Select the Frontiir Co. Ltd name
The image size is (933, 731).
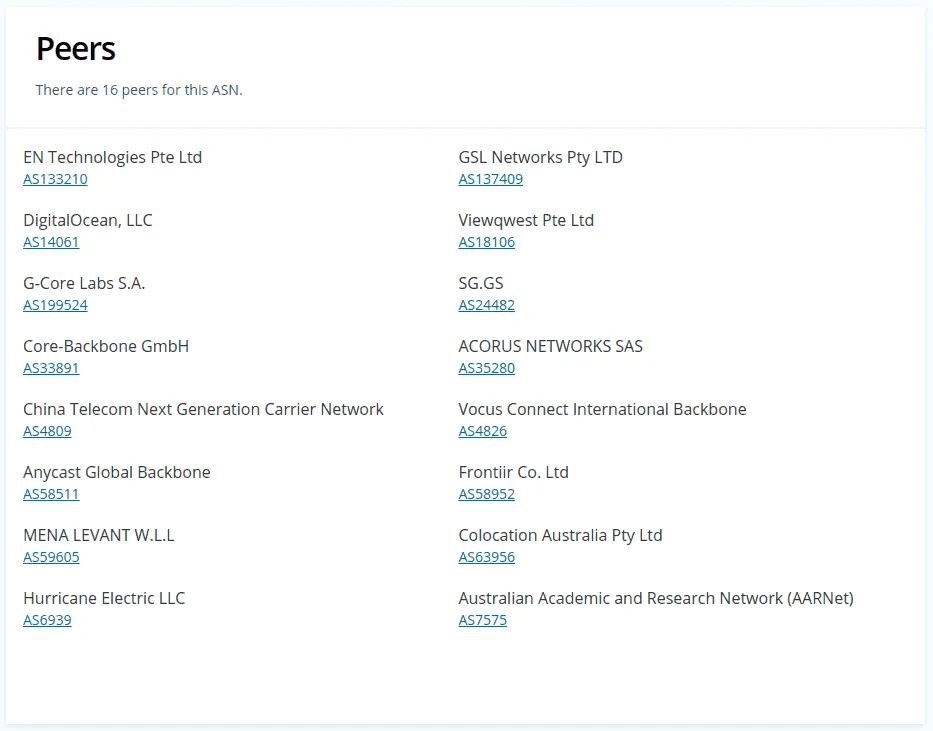coord(514,472)
